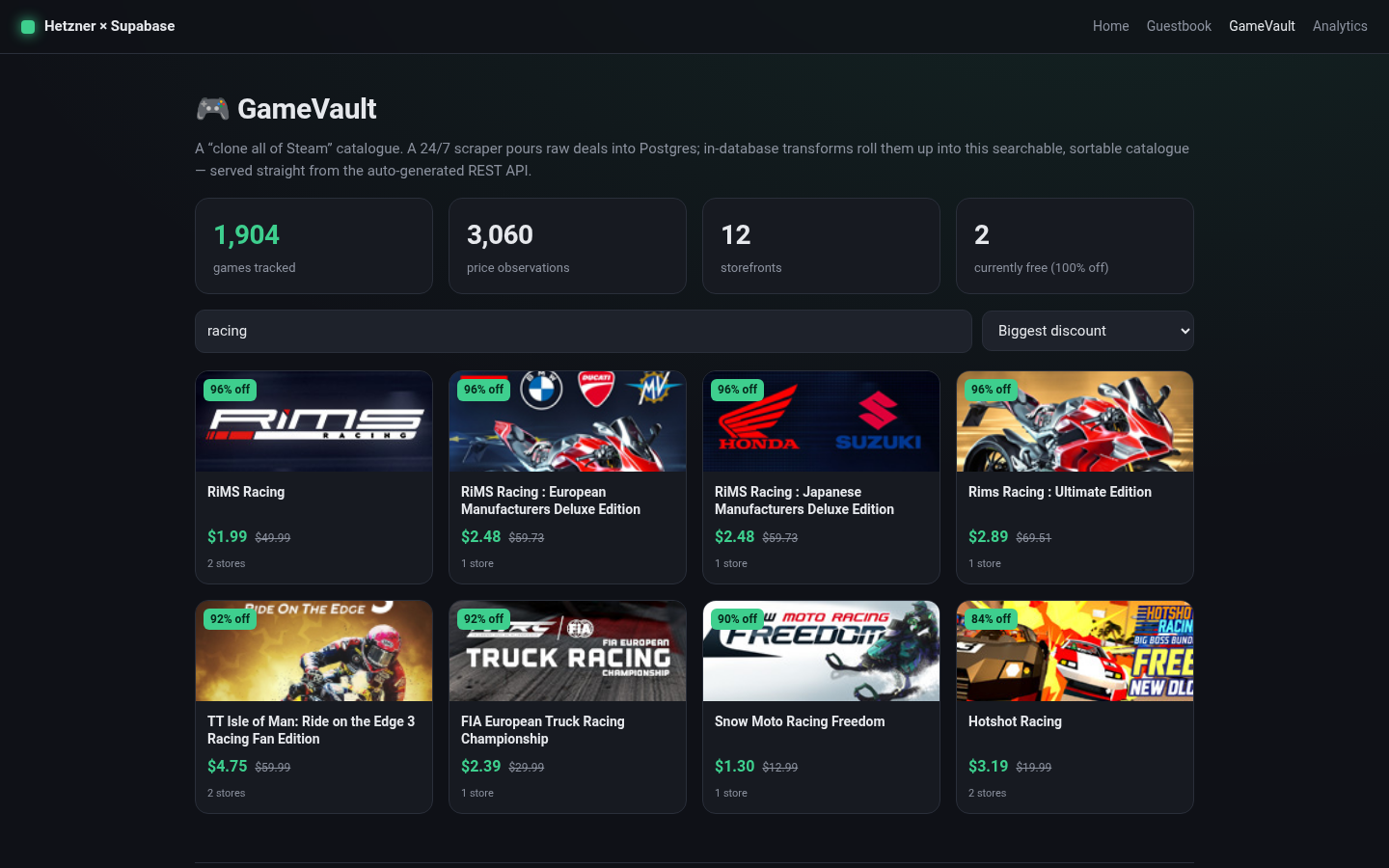Viewport: 1389px width, 868px height.
Task: Click the green Hetzner × Supabase logo square
Action: (28, 26)
